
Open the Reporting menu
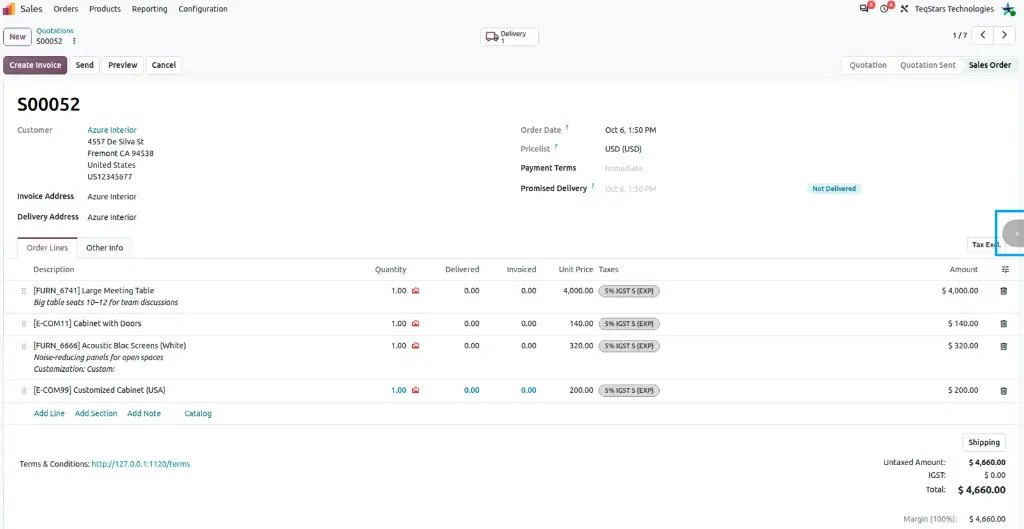150,9
